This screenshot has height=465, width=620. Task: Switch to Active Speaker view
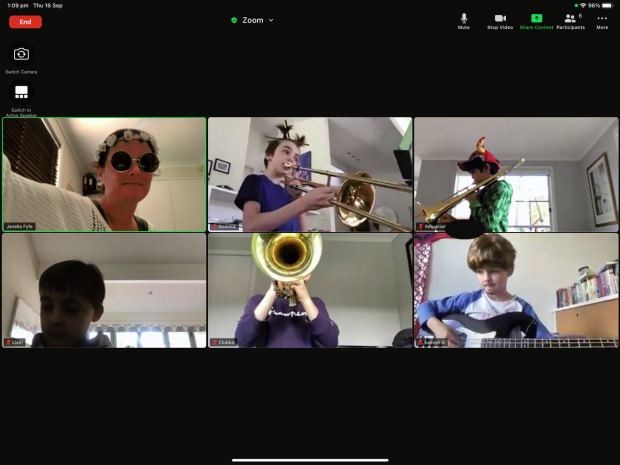click(x=21, y=93)
